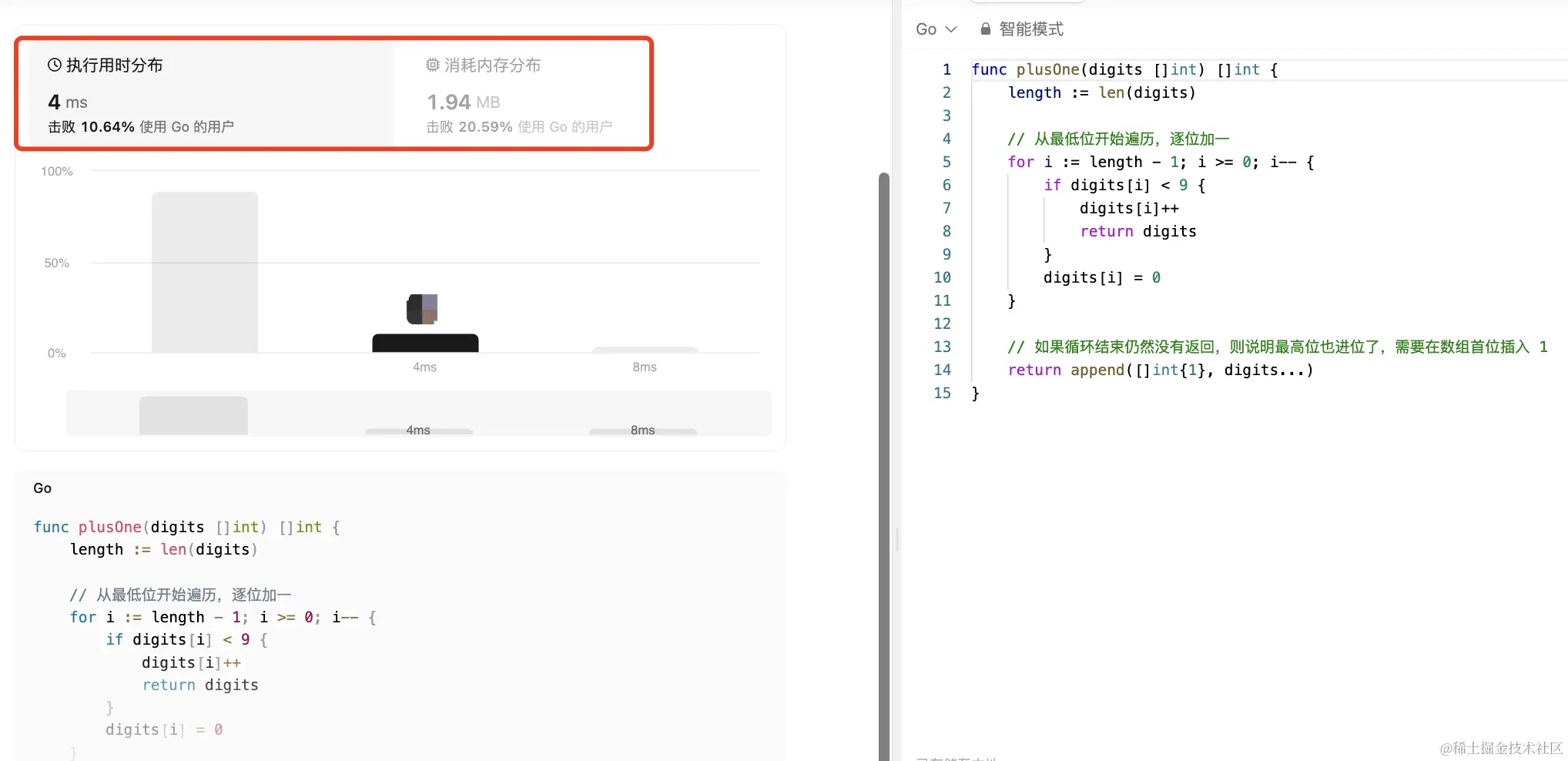Click the user avatar above the 4ms bar
The image size is (1568, 761).
click(422, 309)
